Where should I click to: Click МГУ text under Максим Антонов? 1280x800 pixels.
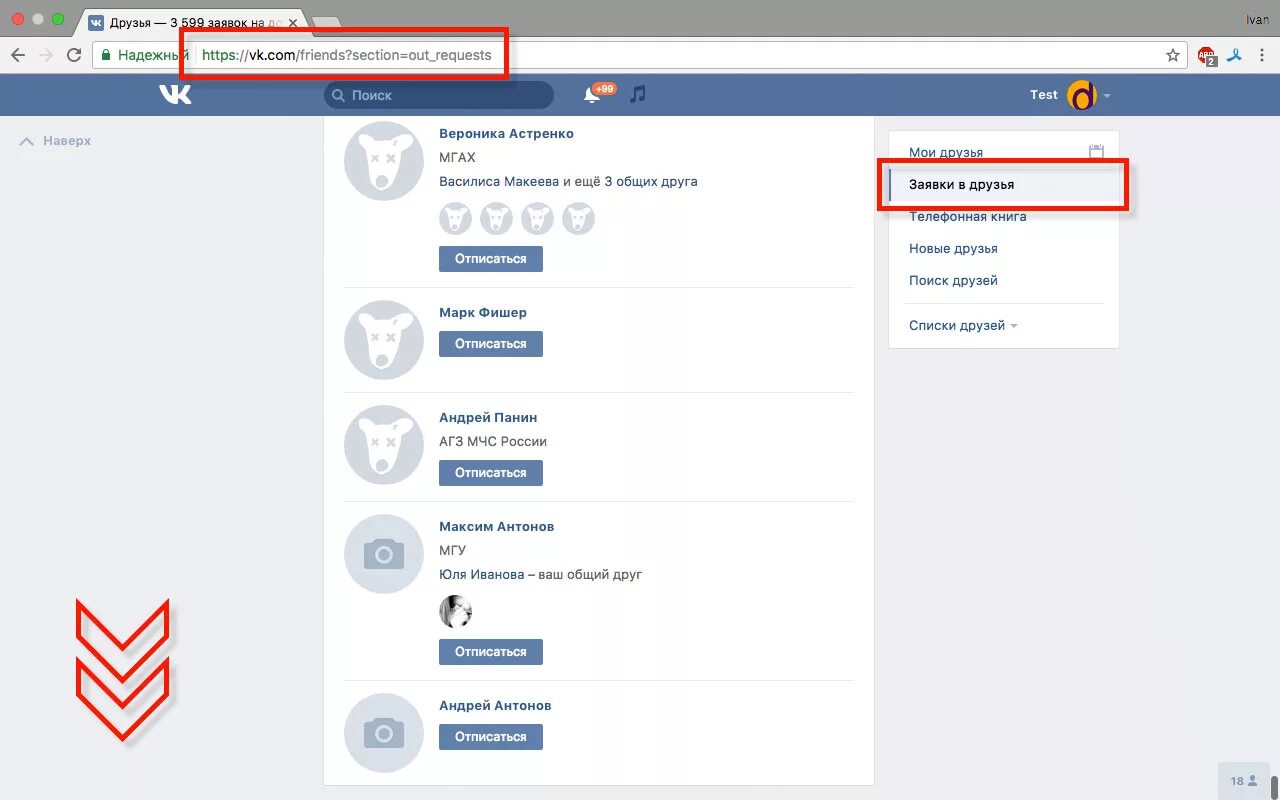452,550
